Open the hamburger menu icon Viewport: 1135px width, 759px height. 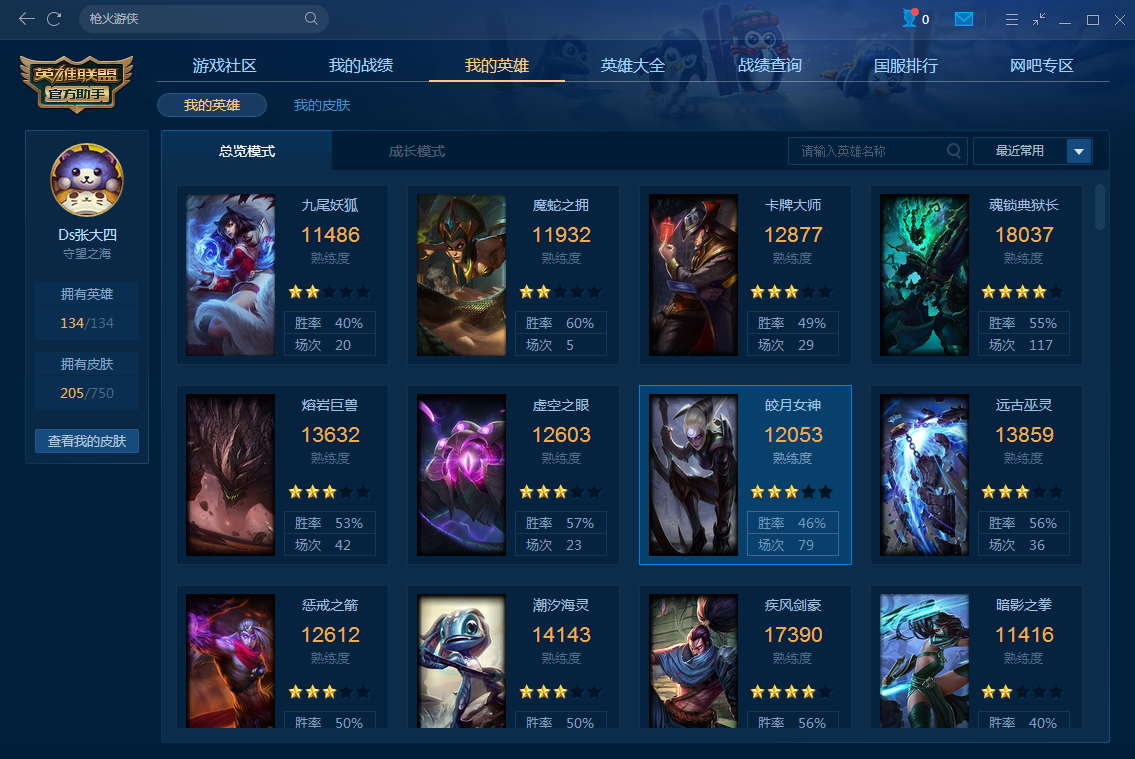(x=1012, y=20)
